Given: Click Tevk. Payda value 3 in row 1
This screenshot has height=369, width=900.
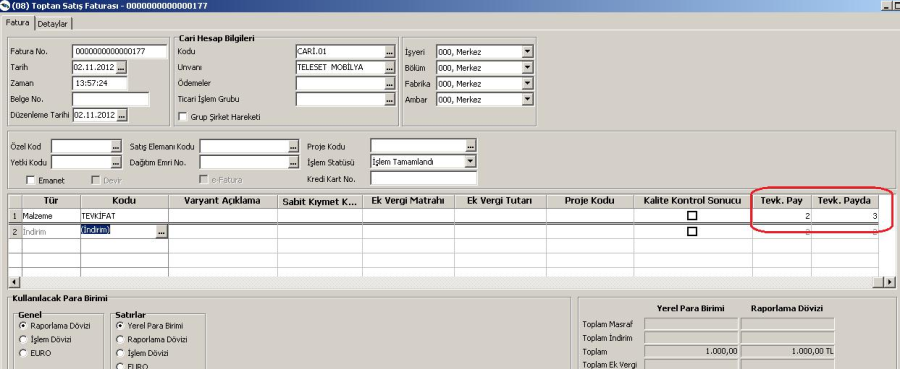Looking at the screenshot, I should tap(844, 216).
